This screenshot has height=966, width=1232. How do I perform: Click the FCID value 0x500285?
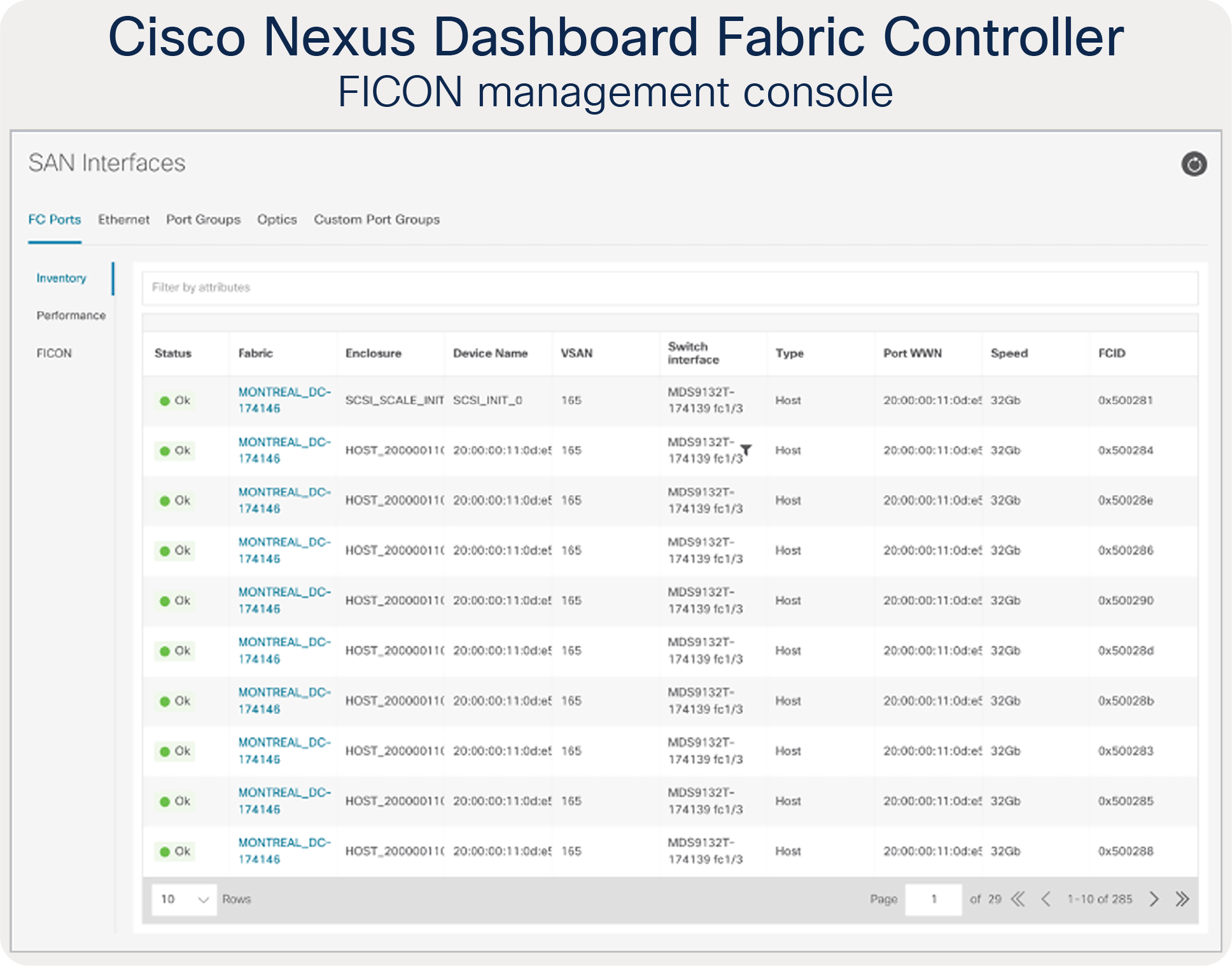click(1125, 801)
